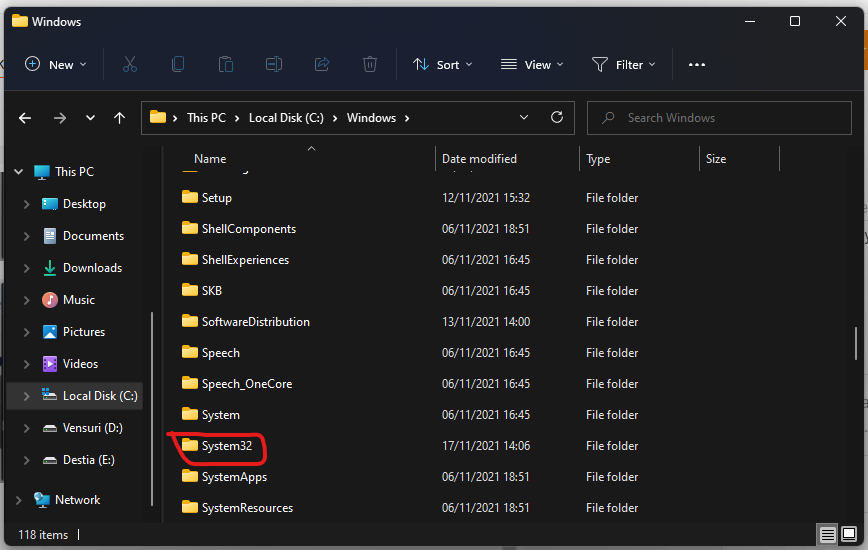Expand the Local Disk (C:) node

point(26,396)
